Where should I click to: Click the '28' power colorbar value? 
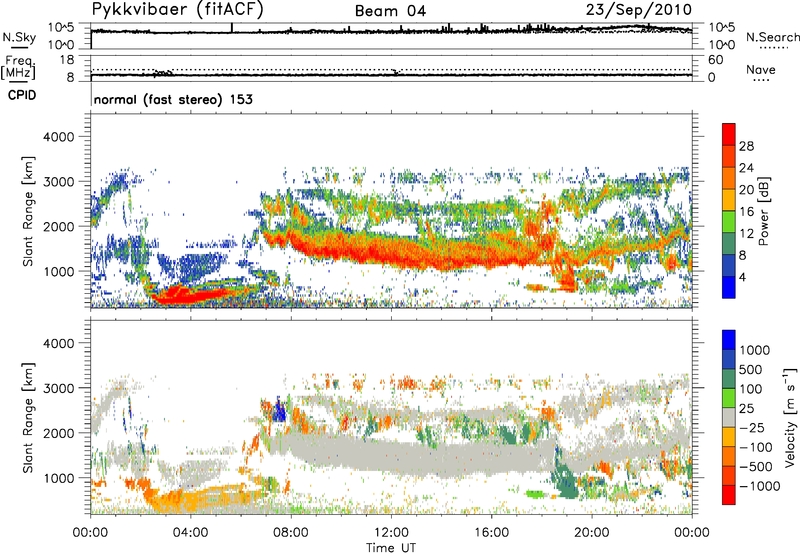click(746, 146)
